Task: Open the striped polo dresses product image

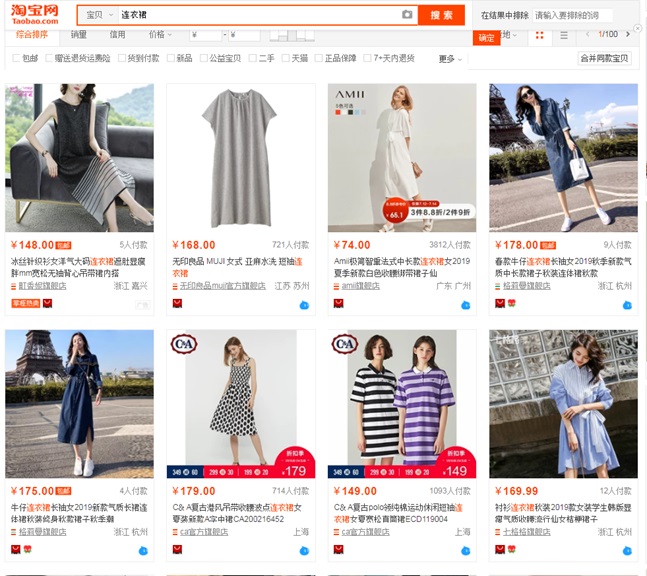Action: pyautogui.click(x=402, y=404)
